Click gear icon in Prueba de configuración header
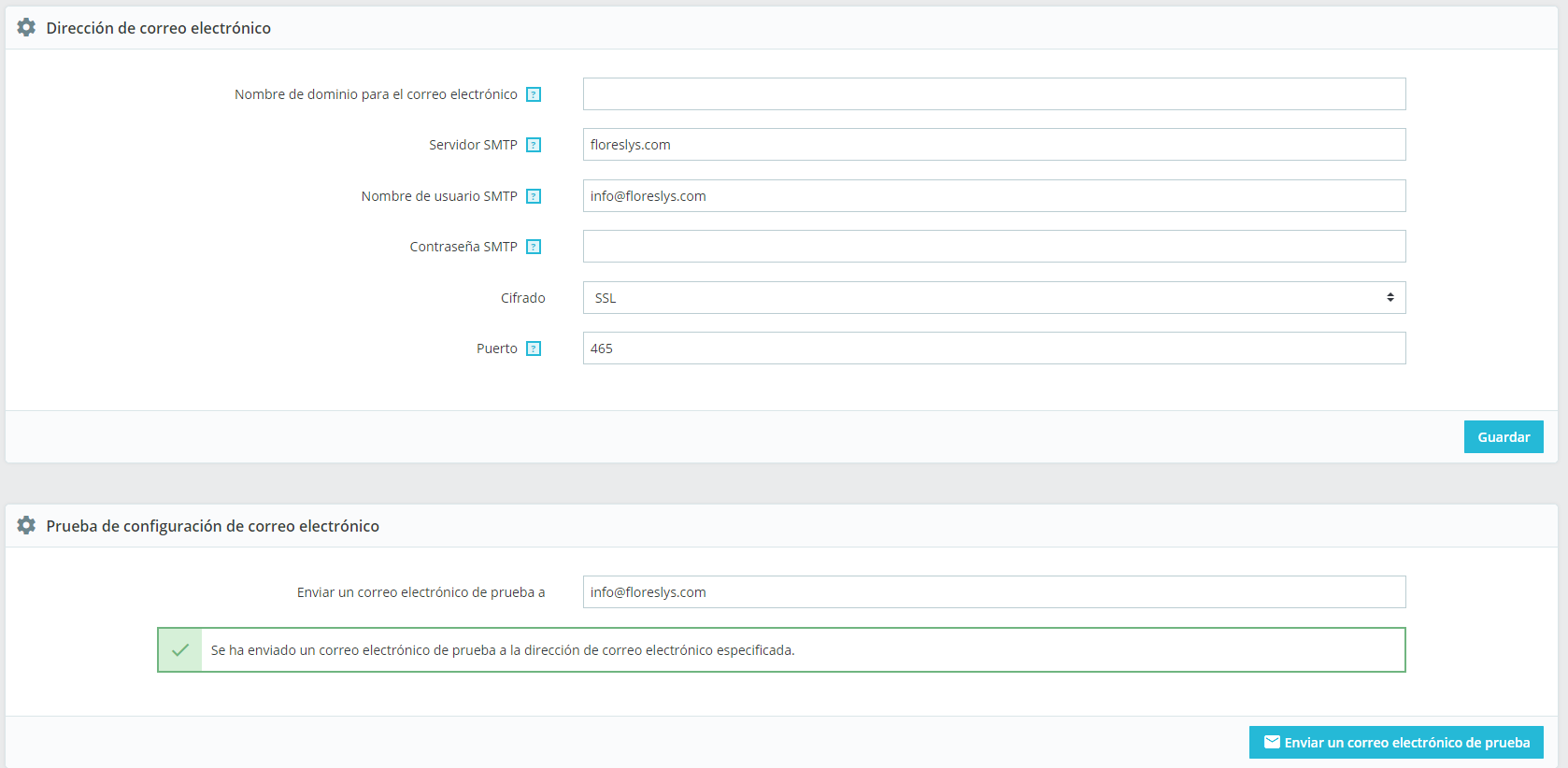This screenshot has width=1568, height=768. point(26,526)
